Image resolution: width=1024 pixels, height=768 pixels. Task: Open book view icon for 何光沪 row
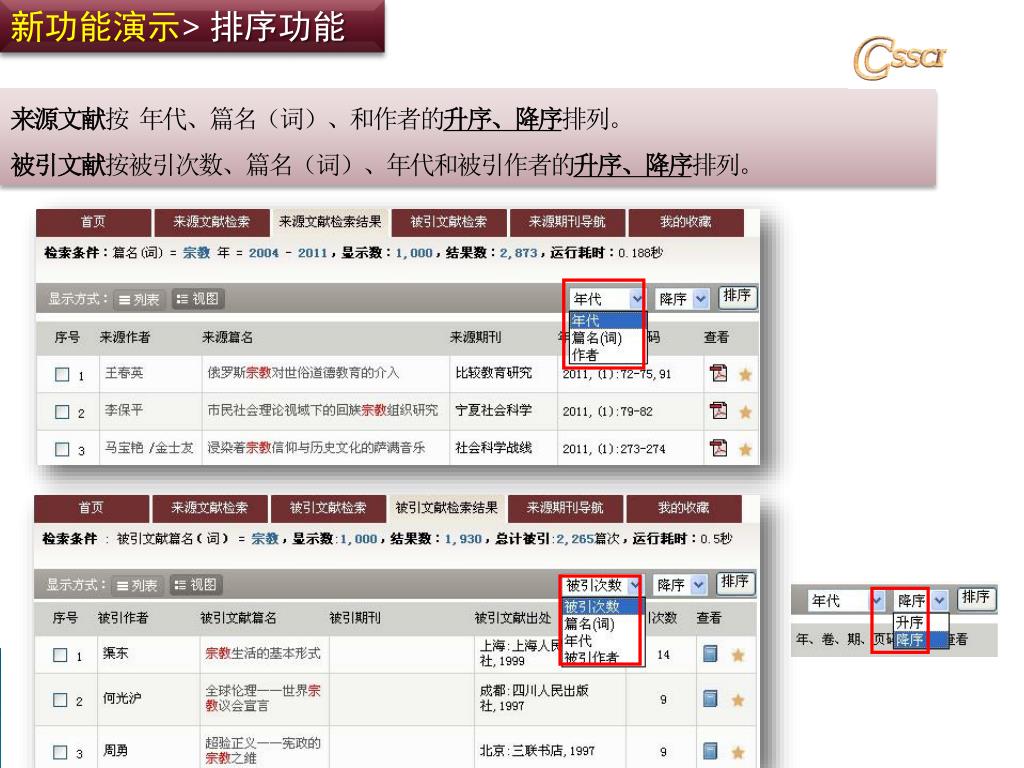[x=710, y=699]
